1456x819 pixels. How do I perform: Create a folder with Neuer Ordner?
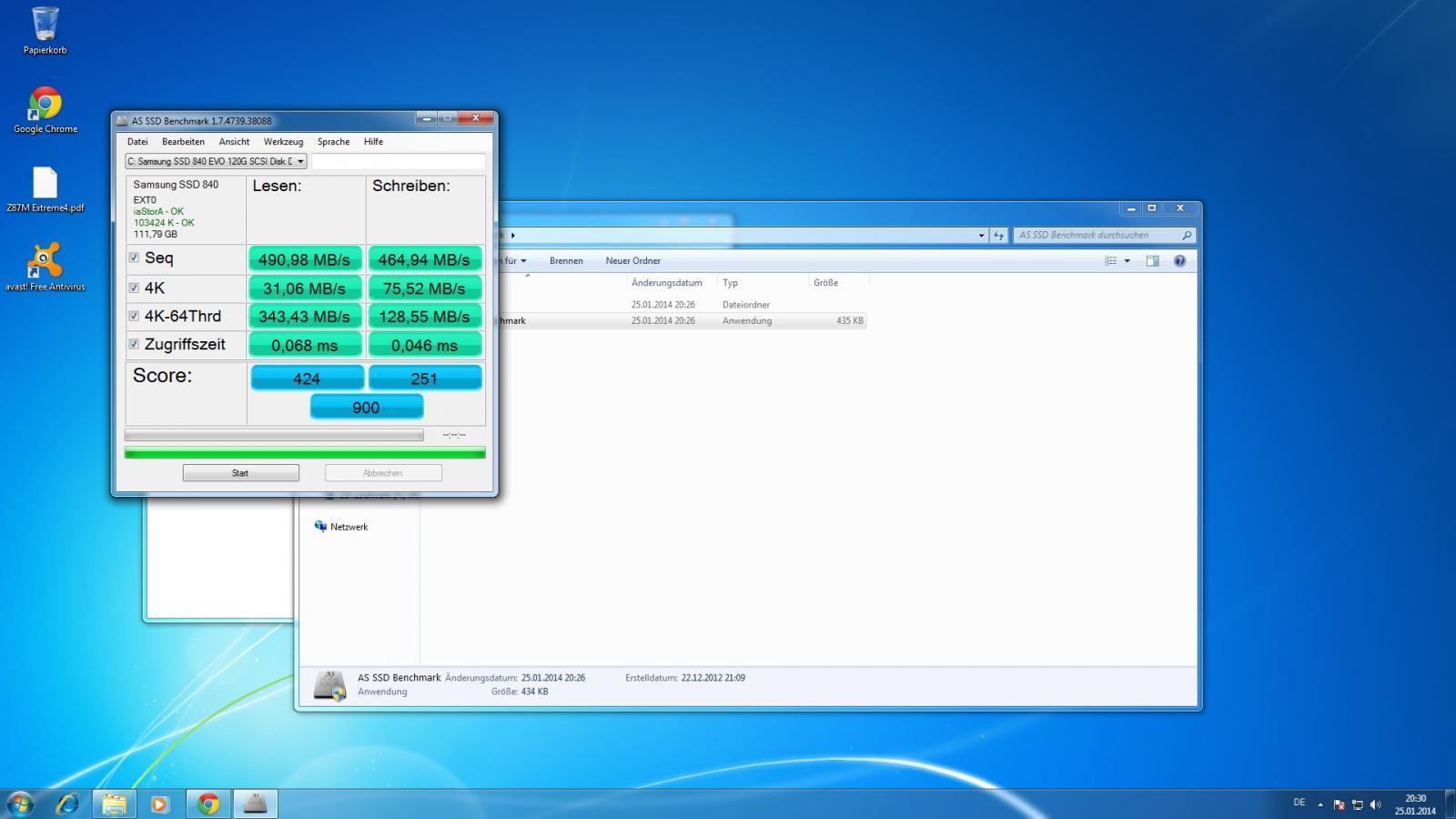pos(633,261)
